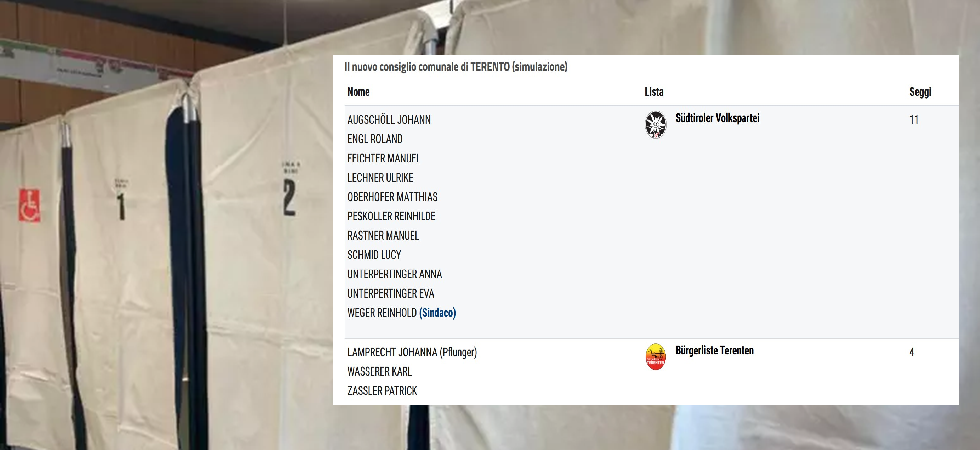Select the Bürgerliste Terenten list name
Image resolution: width=980 pixels, height=450 pixels.
point(714,351)
